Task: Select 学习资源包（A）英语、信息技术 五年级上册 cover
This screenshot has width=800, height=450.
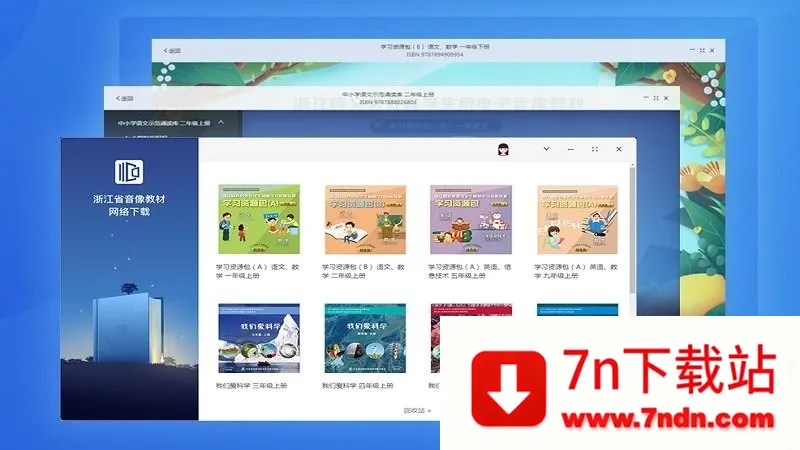Action: click(x=470, y=218)
